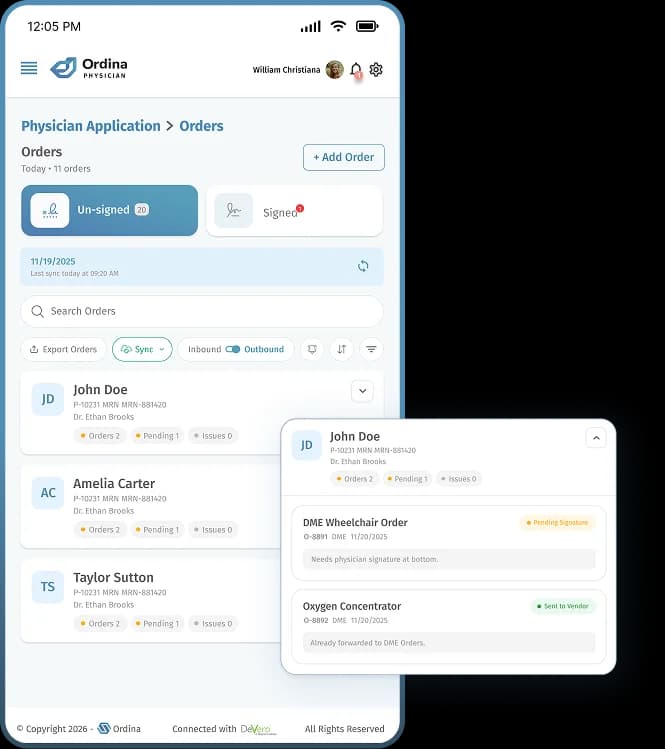
Task: Click the Sent to Vendor badge
Action: [563, 606]
